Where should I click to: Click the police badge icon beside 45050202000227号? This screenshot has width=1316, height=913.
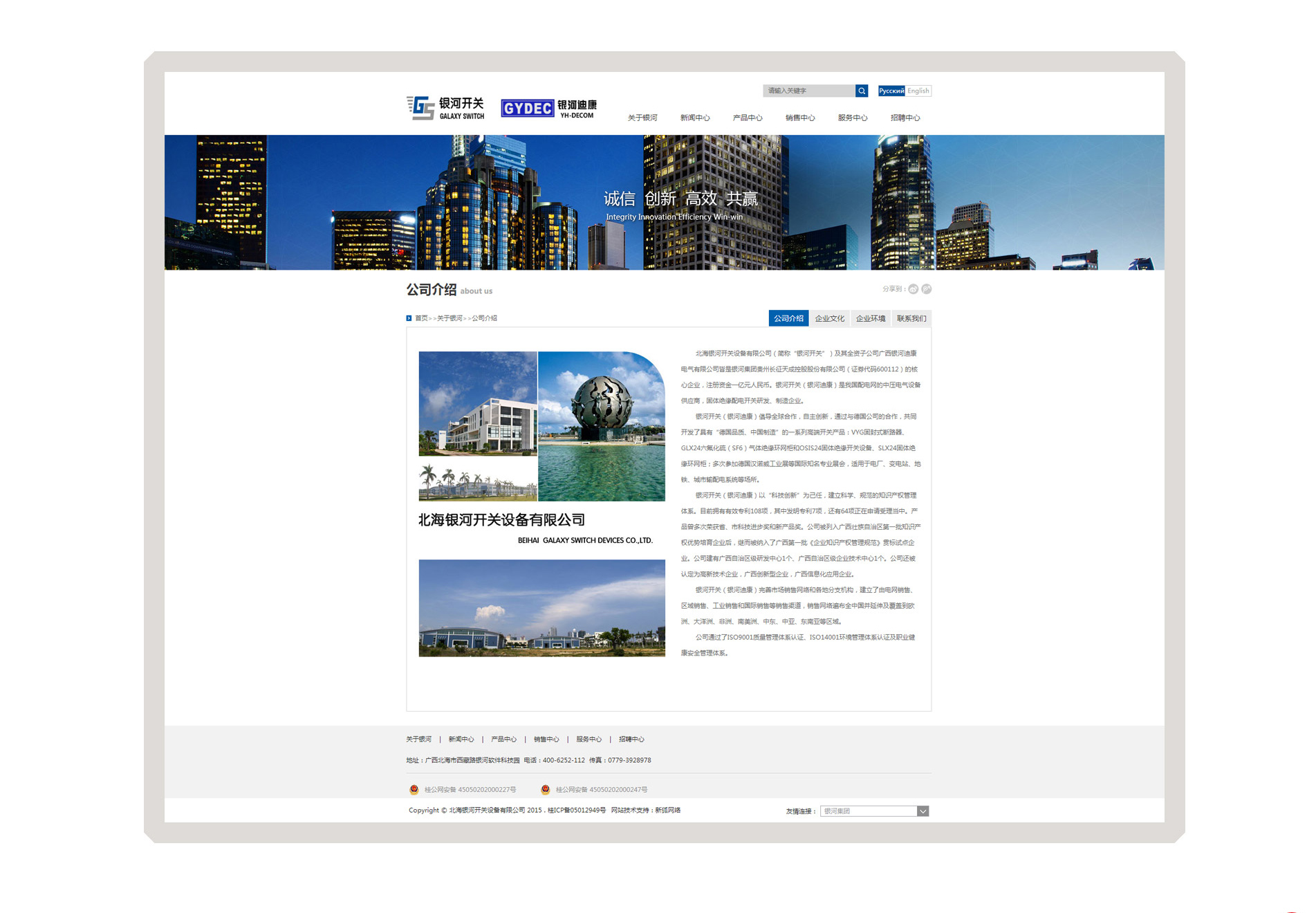pyautogui.click(x=414, y=789)
